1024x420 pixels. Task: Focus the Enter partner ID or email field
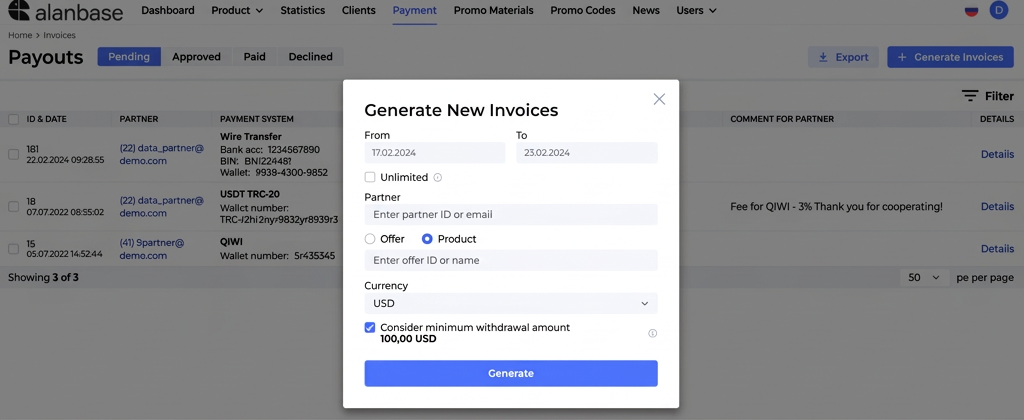pyautogui.click(x=511, y=214)
